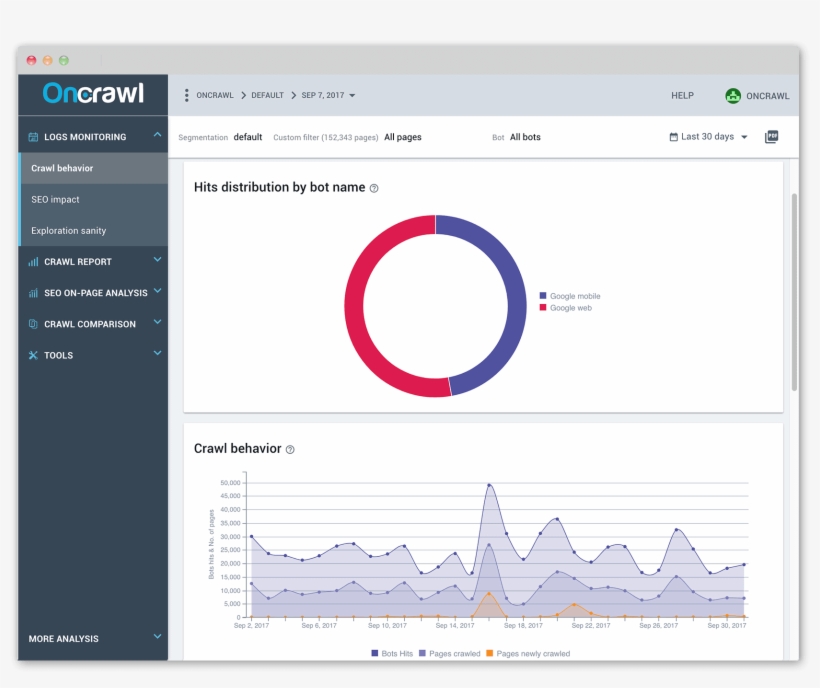Open the three-dot menu beside ONCRAWL breadcrumb
This screenshot has width=820, height=688.
186,96
